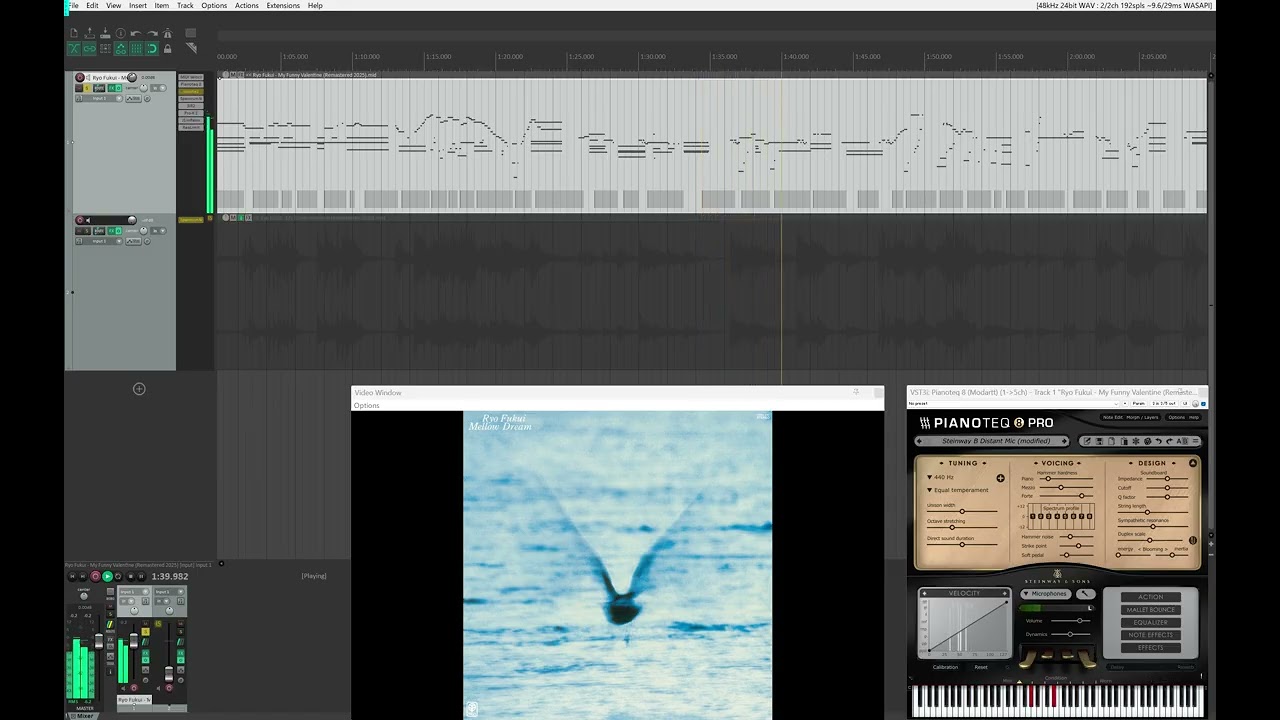Open Pianoteq Help button
Viewport: 1280px width, 720px height.
tap(1194, 417)
